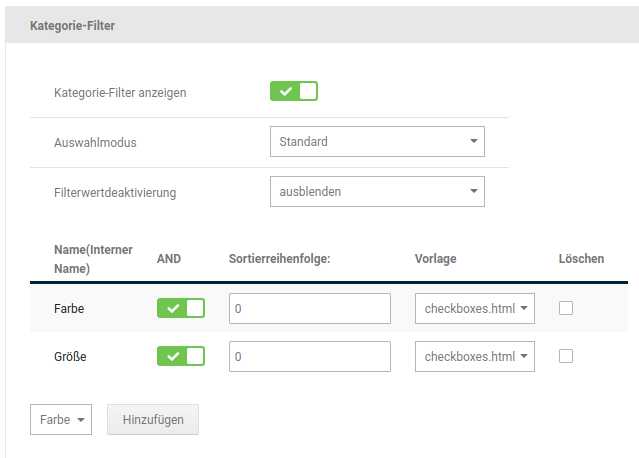Check the Löschen checkbox for Farbe
The image size is (639, 458).
(566, 309)
